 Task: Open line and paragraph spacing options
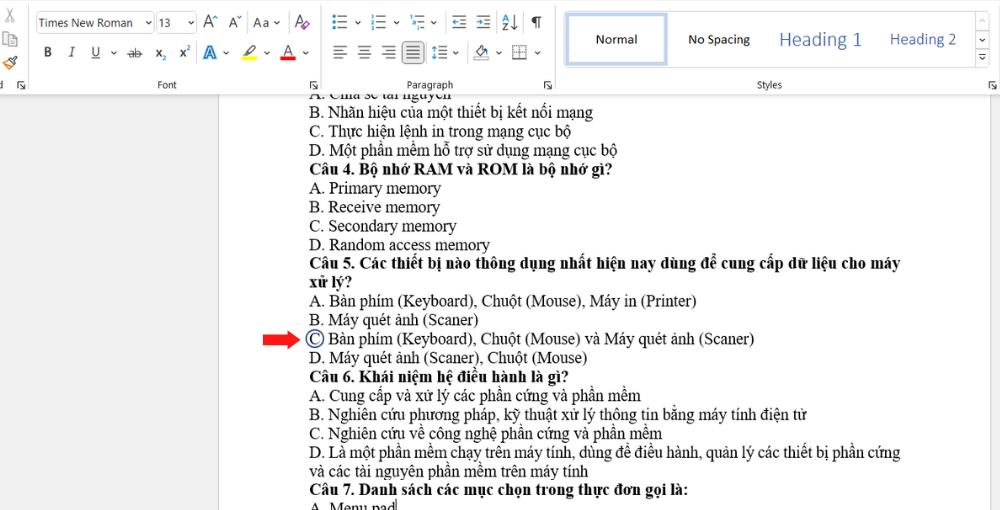439,52
